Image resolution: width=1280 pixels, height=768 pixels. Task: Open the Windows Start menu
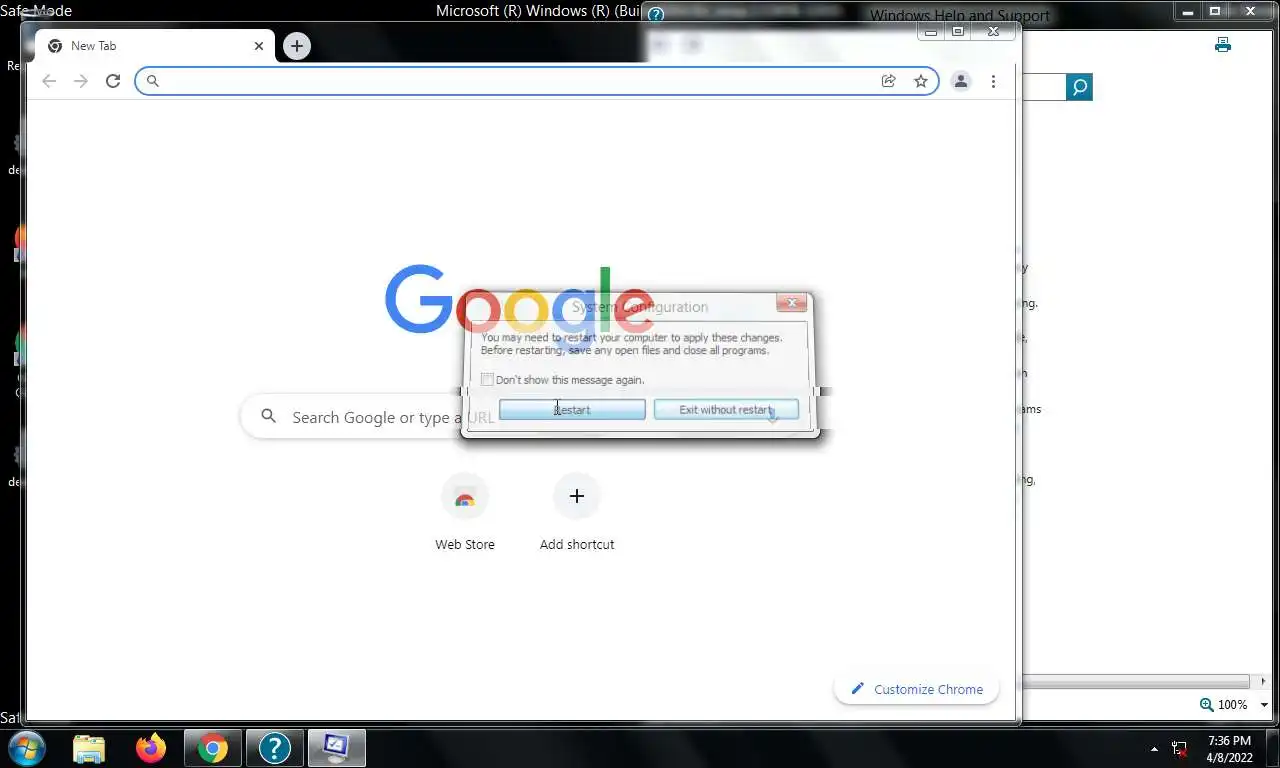point(26,748)
